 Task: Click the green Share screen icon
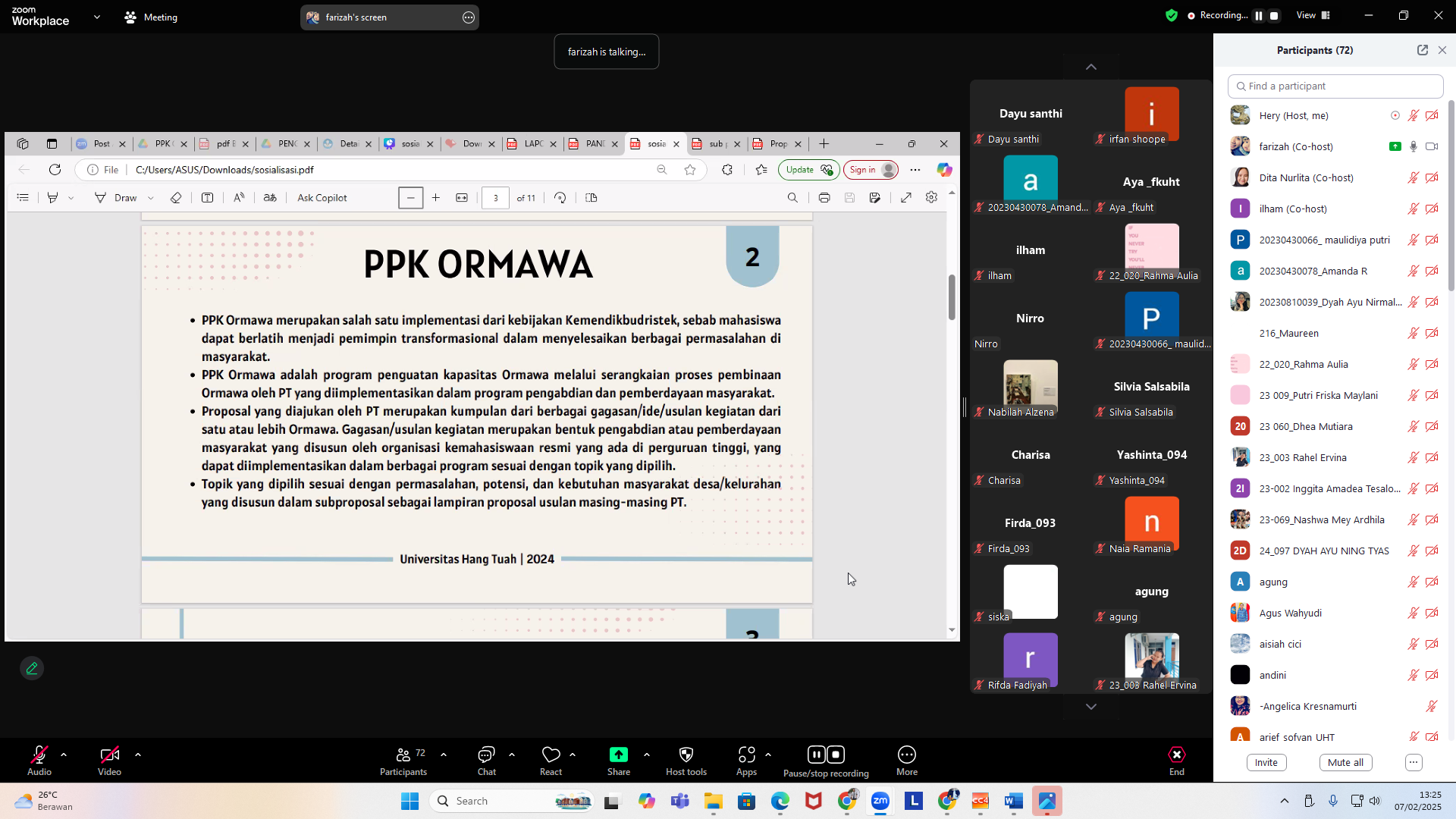point(618,755)
